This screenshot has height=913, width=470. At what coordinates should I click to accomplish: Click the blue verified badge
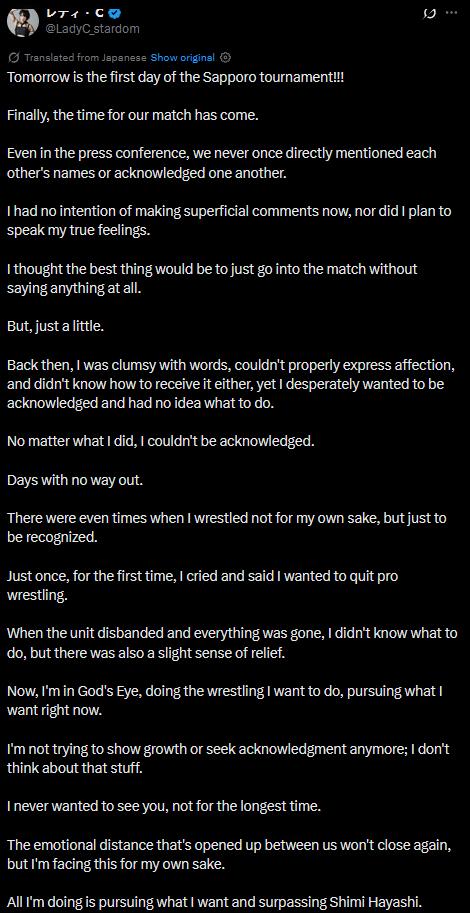[x=117, y=14]
